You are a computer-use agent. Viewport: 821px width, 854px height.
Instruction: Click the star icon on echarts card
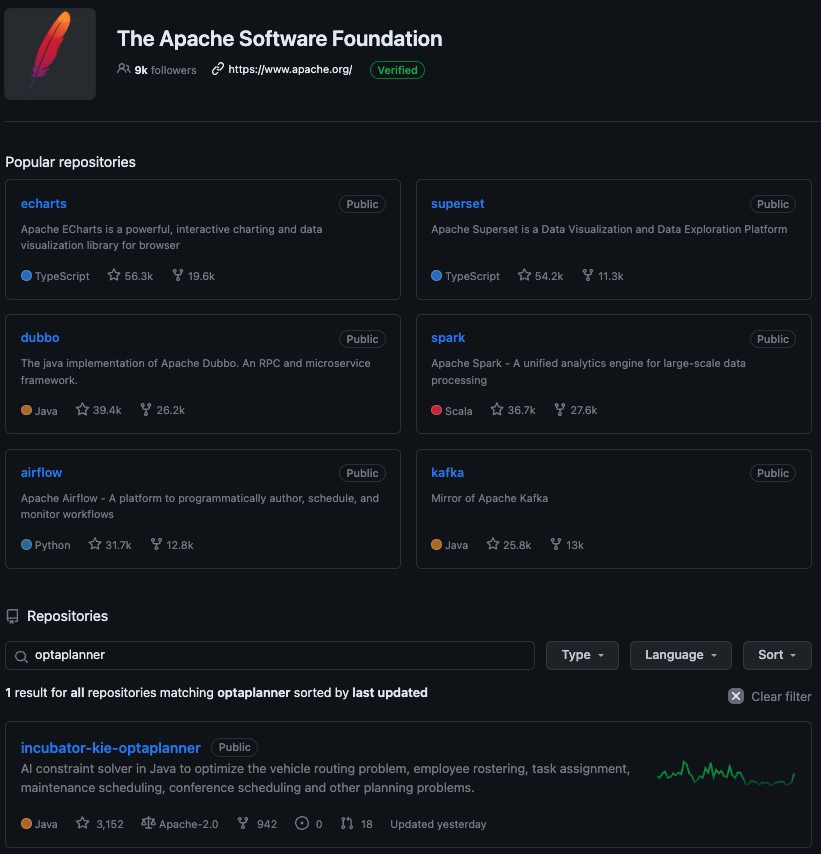pos(114,275)
